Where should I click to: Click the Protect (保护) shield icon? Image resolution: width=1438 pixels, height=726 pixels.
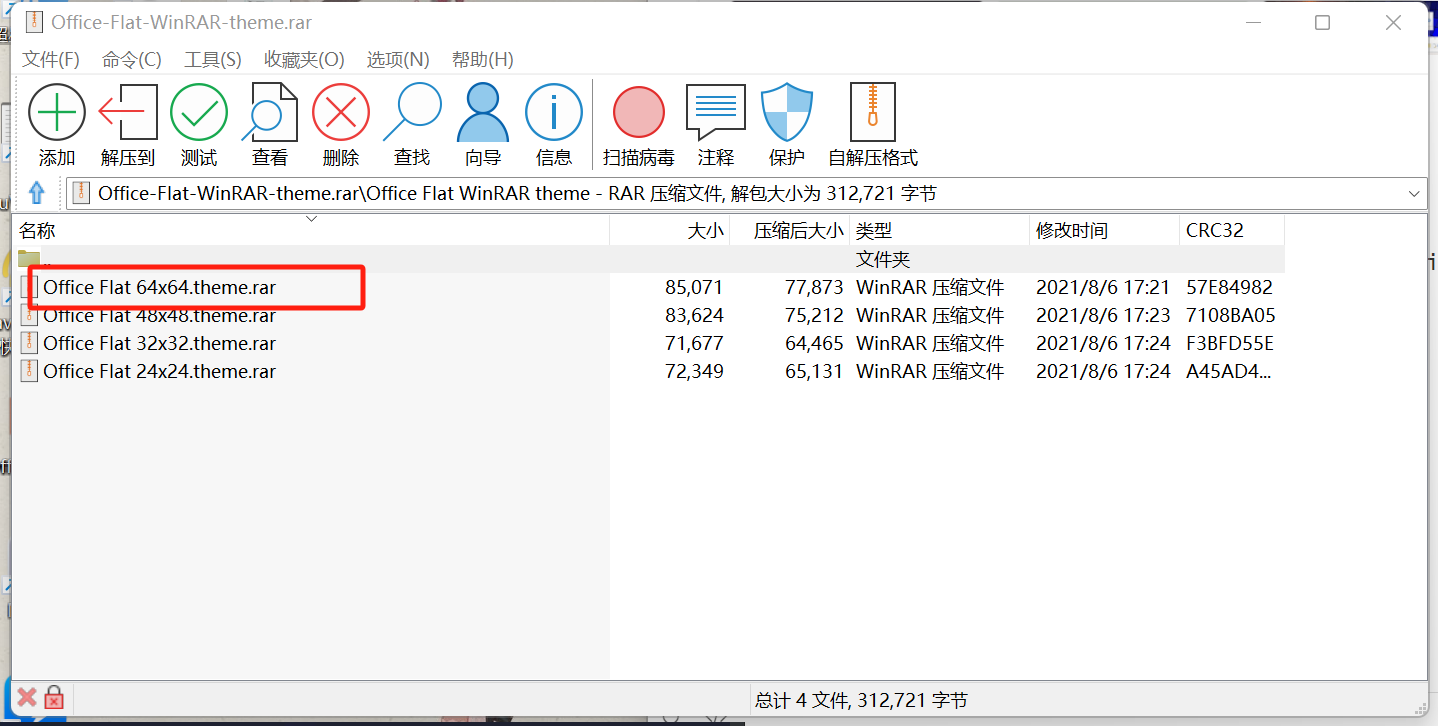tap(787, 113)
